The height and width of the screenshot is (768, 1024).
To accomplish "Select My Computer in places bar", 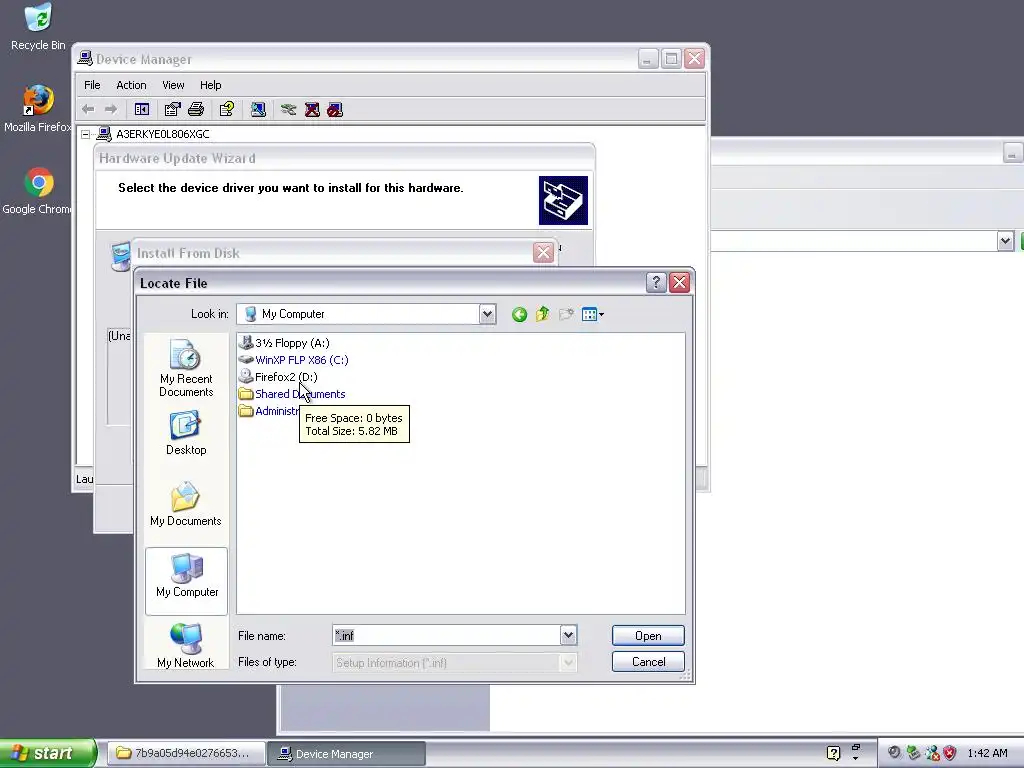I will click(x=186, y=581).
